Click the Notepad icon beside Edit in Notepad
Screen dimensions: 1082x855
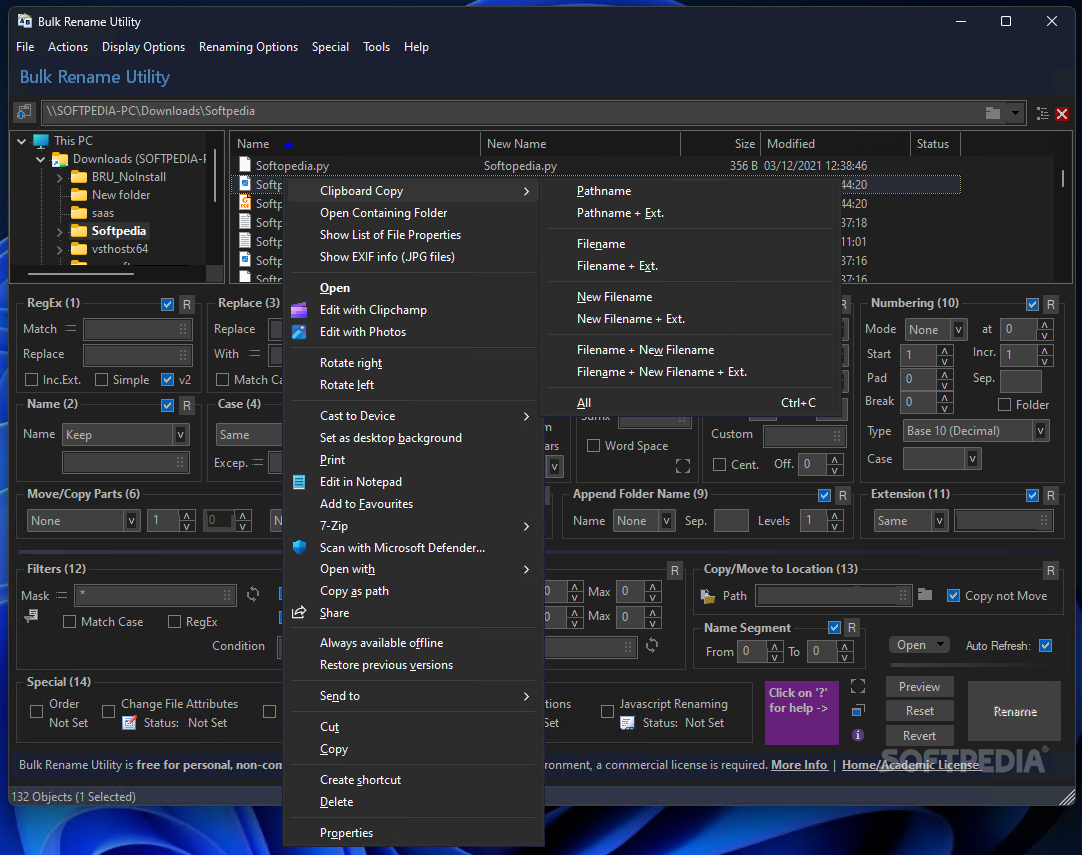(x=299, y=482)
